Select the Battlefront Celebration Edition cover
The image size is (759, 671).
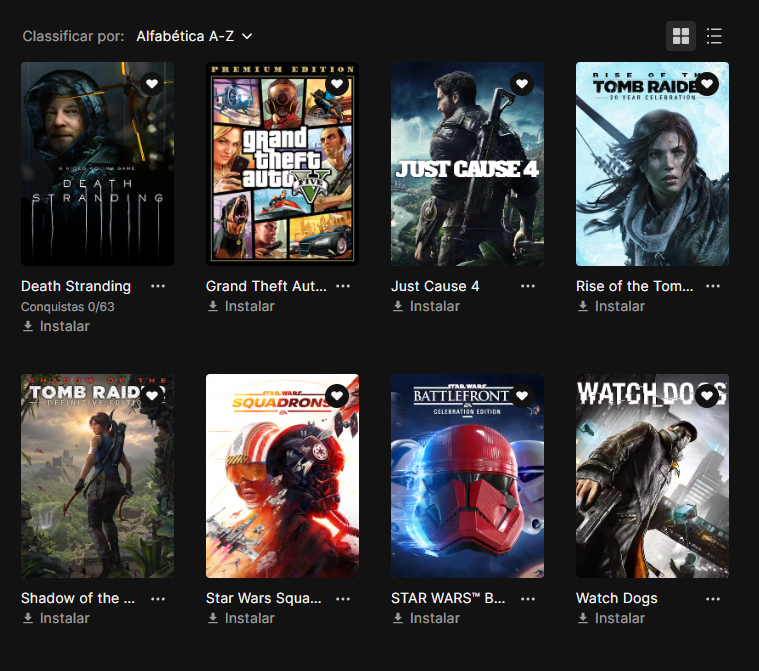pyautogui.click(x=467, y=476)
